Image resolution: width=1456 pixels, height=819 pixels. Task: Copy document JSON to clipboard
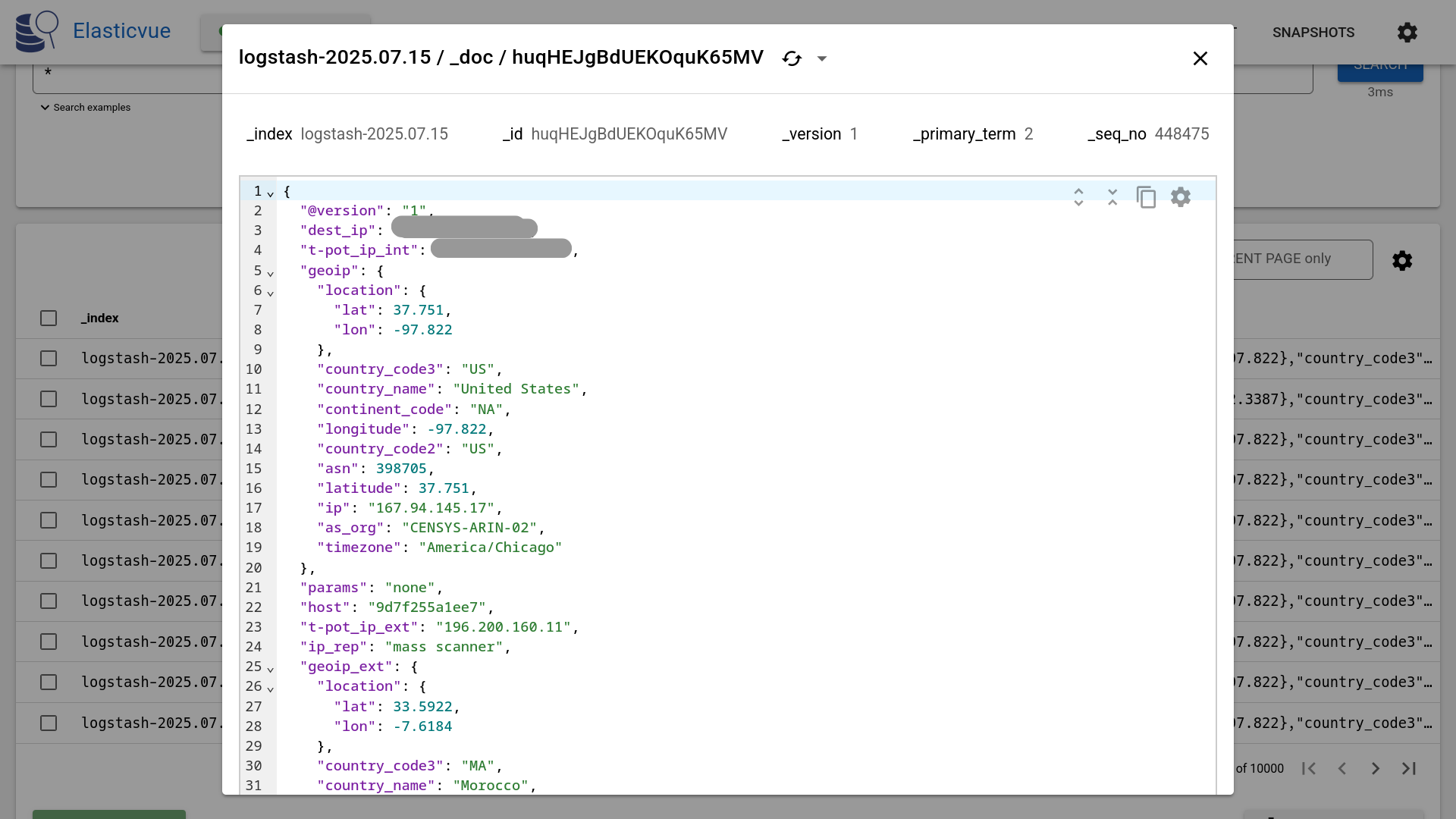coord(1146,197)
